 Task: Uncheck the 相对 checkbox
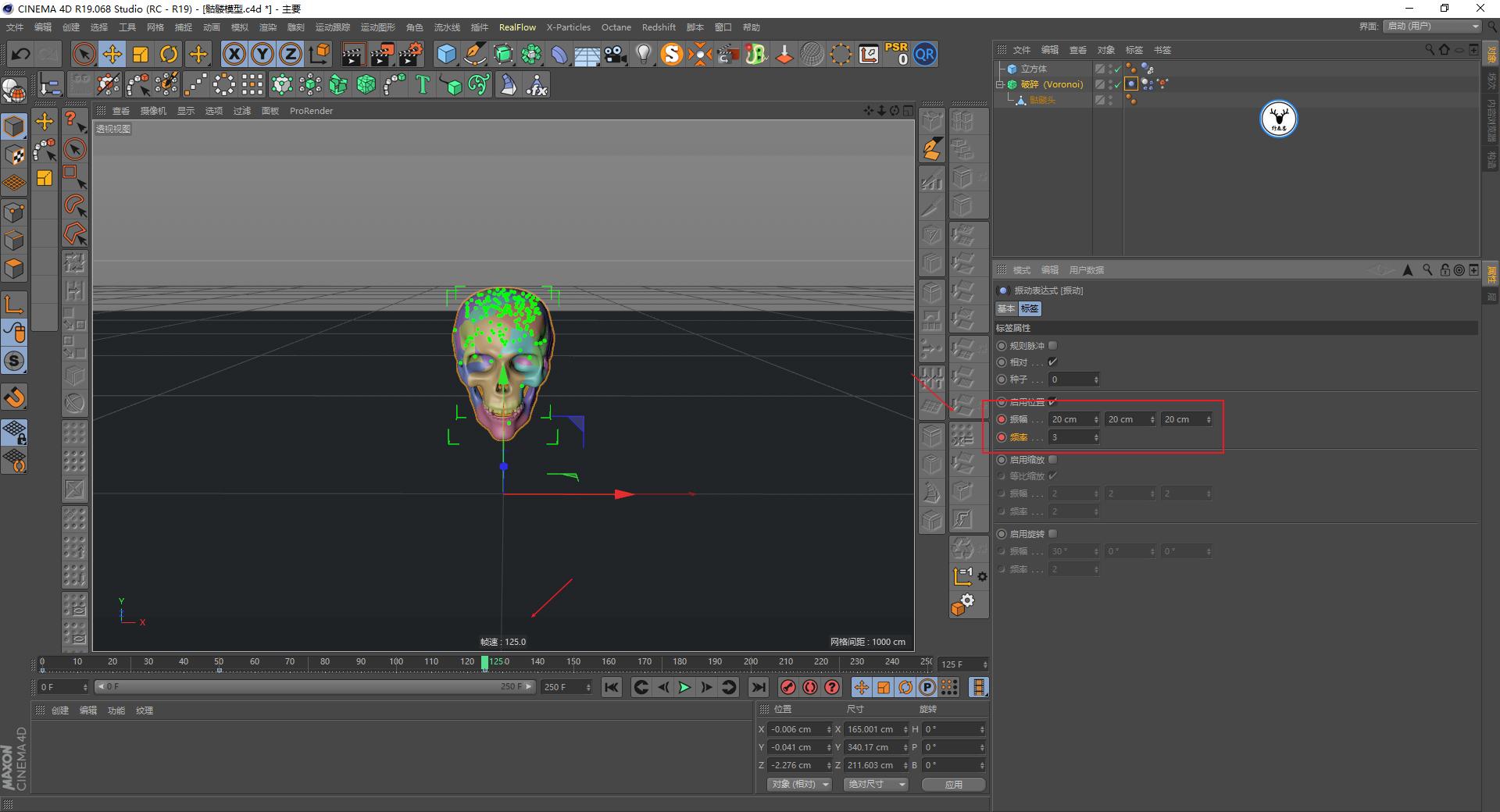(x=1053, y=361)
